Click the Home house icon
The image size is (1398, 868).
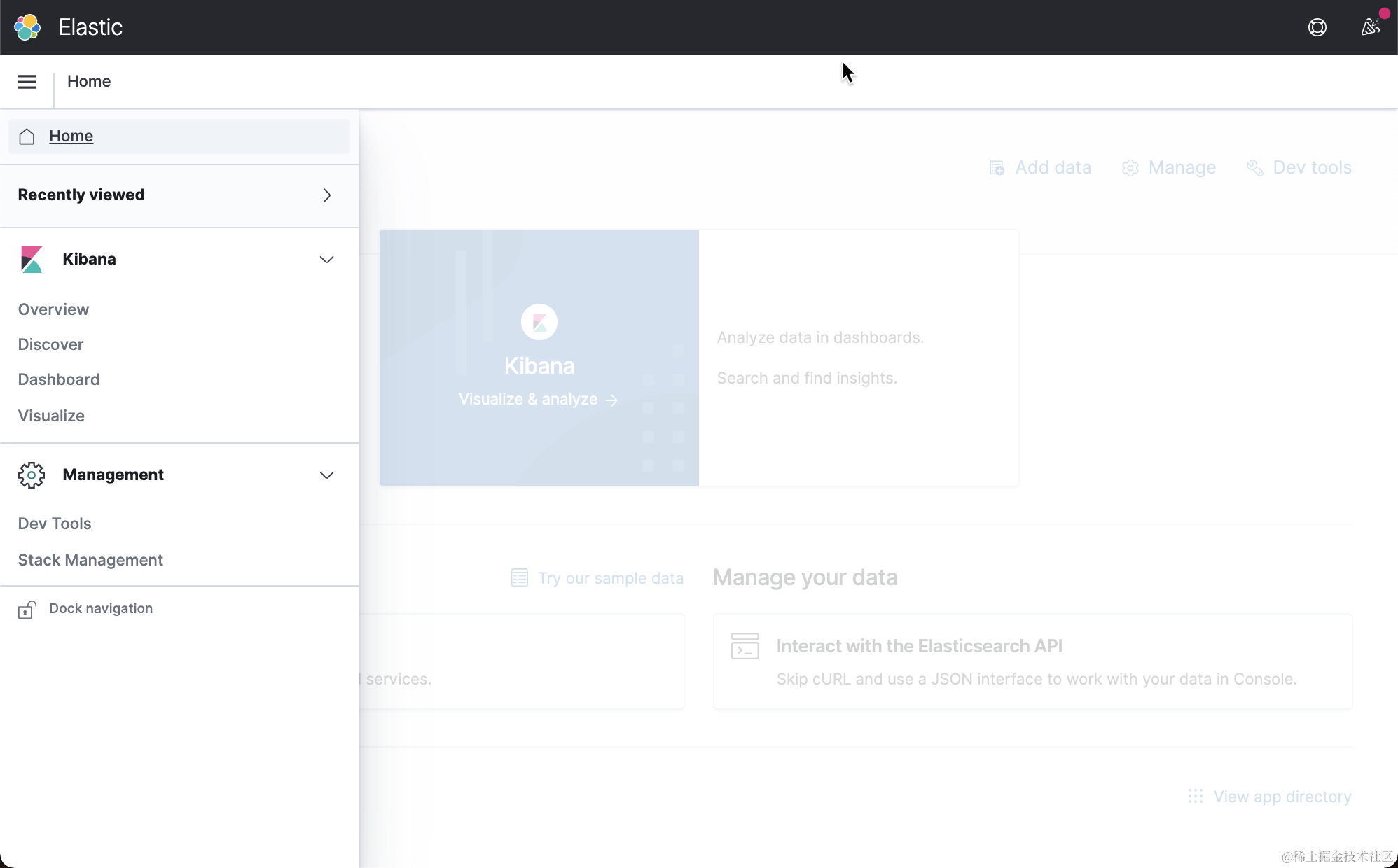[x=27, y=136]
